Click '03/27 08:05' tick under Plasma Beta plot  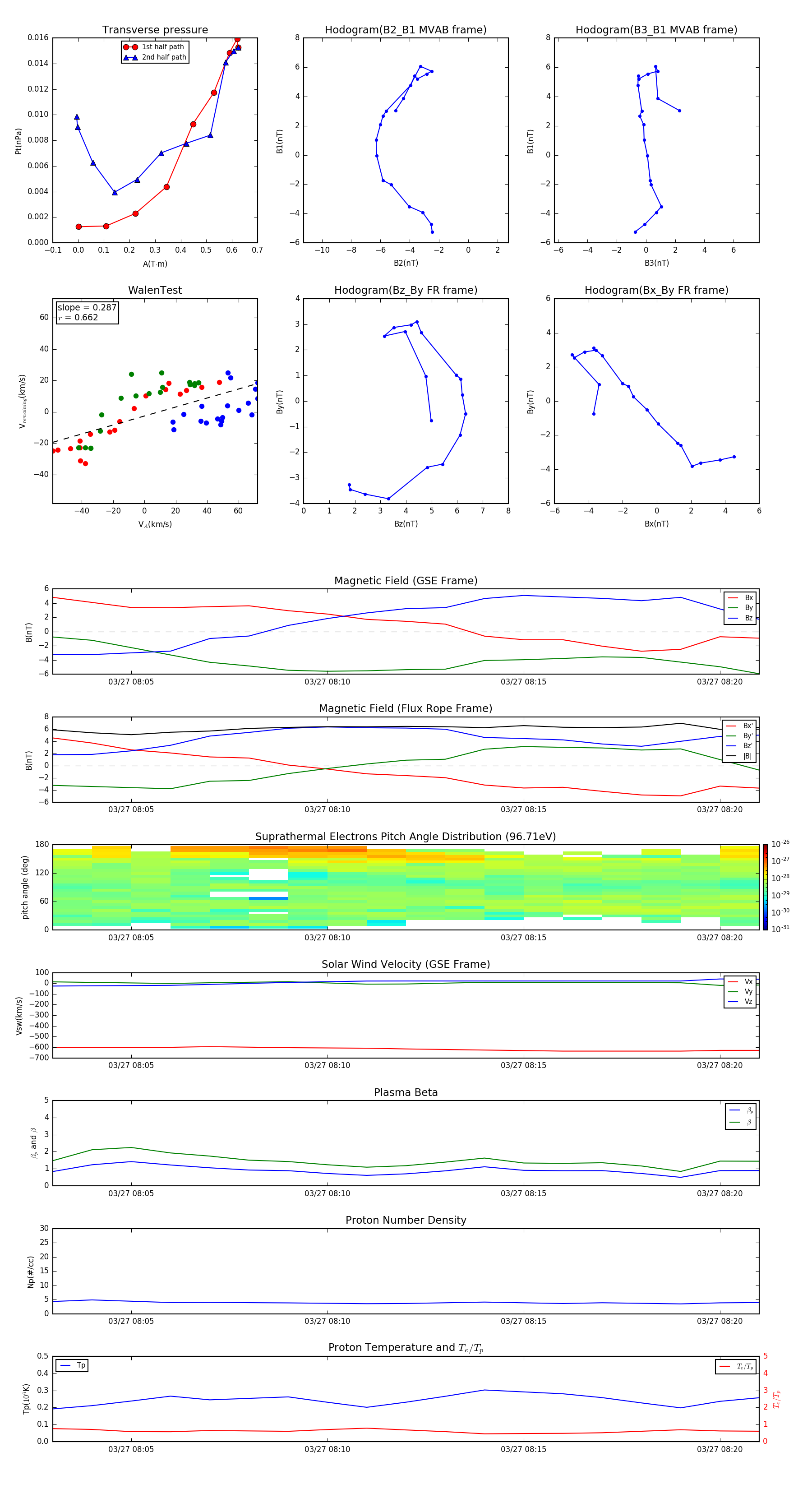point(131,1193)
